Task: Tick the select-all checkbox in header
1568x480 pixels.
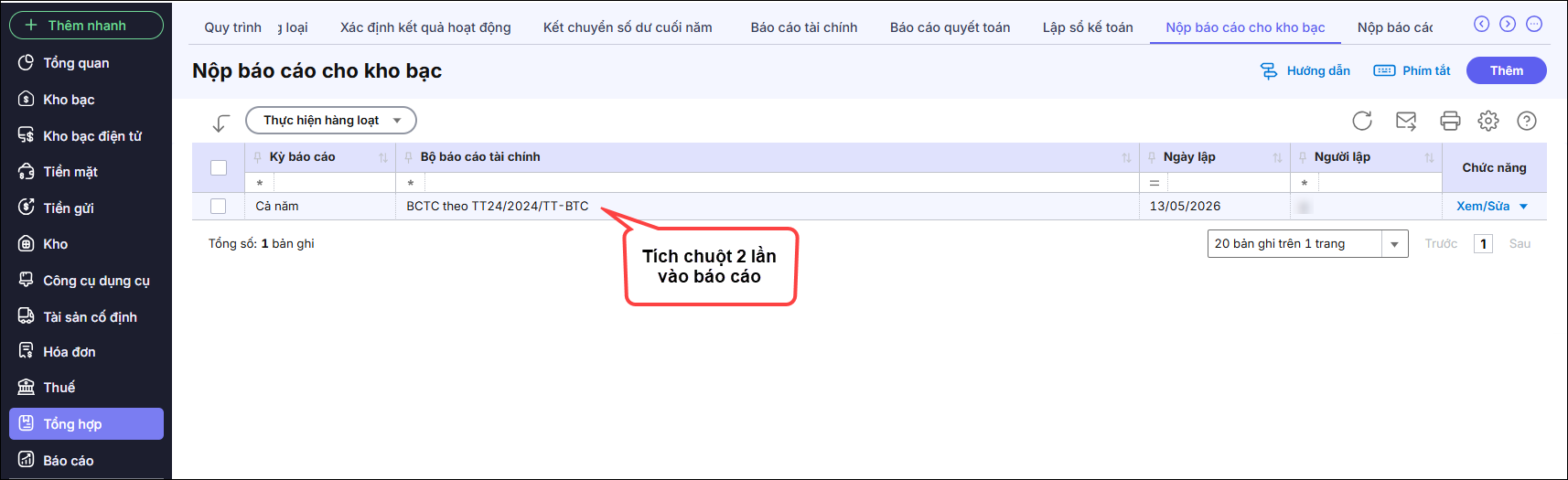Action: (x=219, y=167)
